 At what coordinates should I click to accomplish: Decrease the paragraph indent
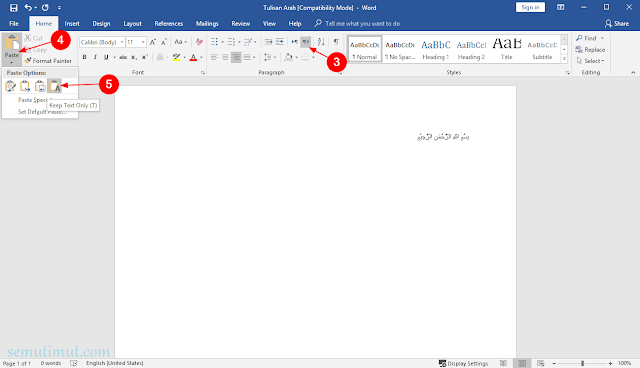pyautogui.click(x=268, y=42)
